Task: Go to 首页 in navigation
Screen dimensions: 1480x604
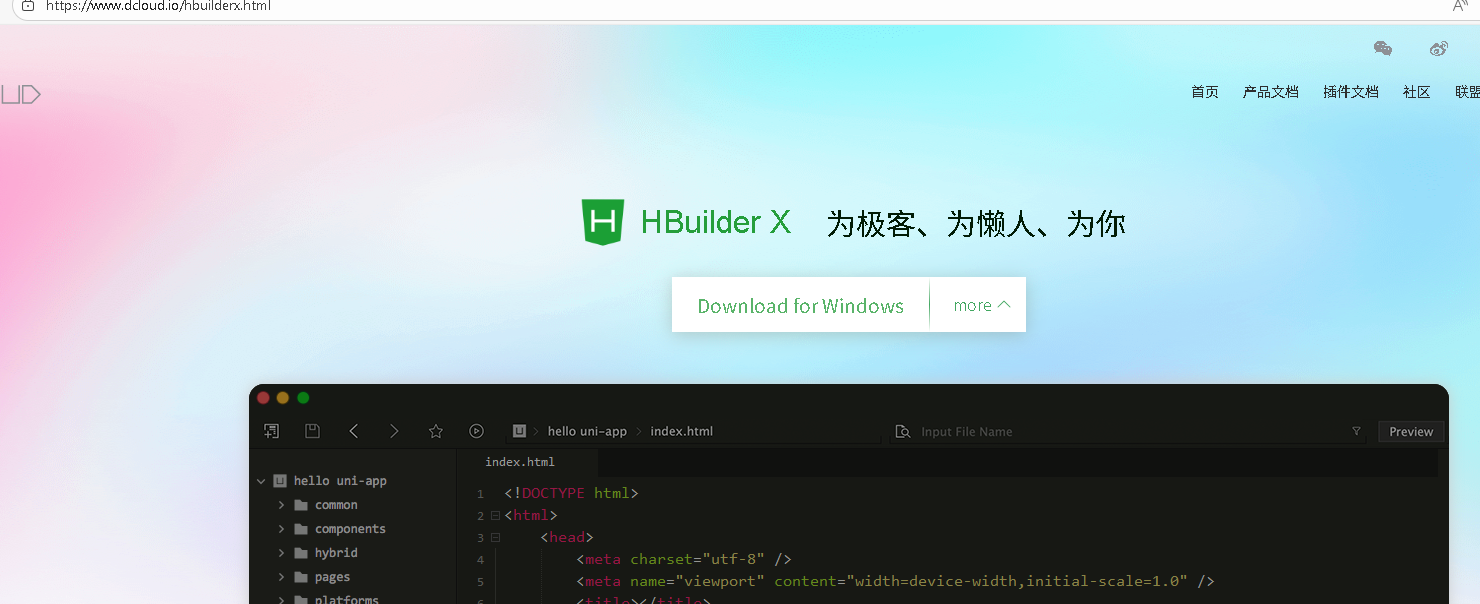Action: tap(1205, 92)
